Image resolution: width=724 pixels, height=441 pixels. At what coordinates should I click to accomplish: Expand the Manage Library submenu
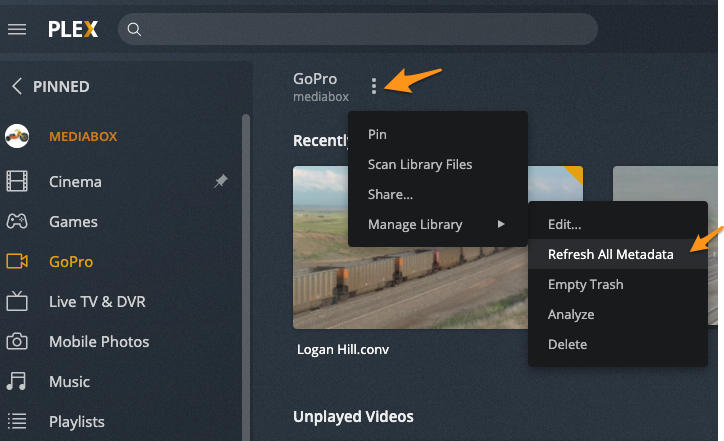click(438, 224)
